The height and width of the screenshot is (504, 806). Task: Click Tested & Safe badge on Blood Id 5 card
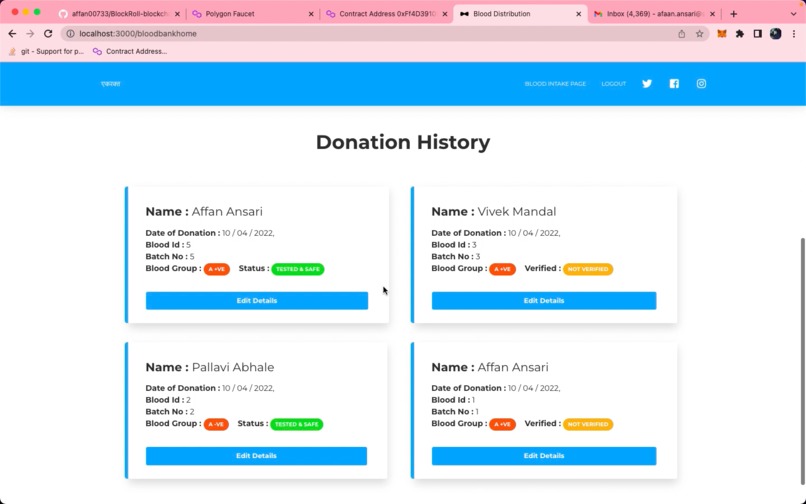tap(298, 269)
